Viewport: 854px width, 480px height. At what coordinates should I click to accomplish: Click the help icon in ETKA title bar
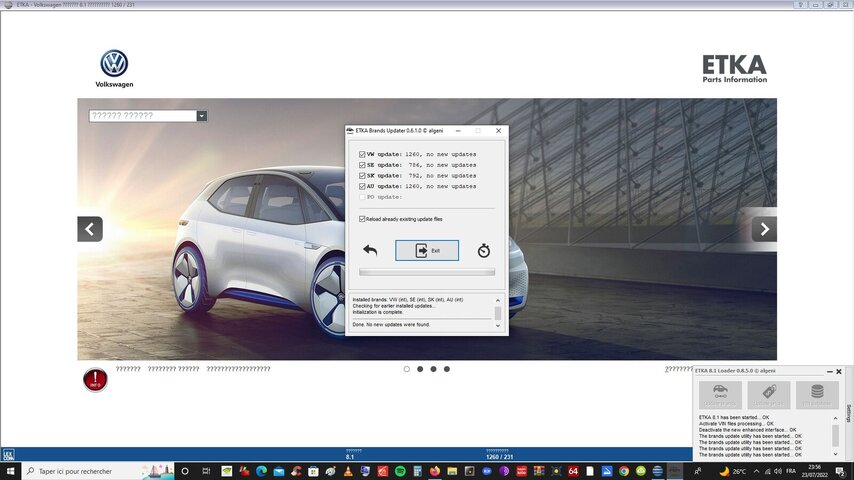[x=801, y=4]
